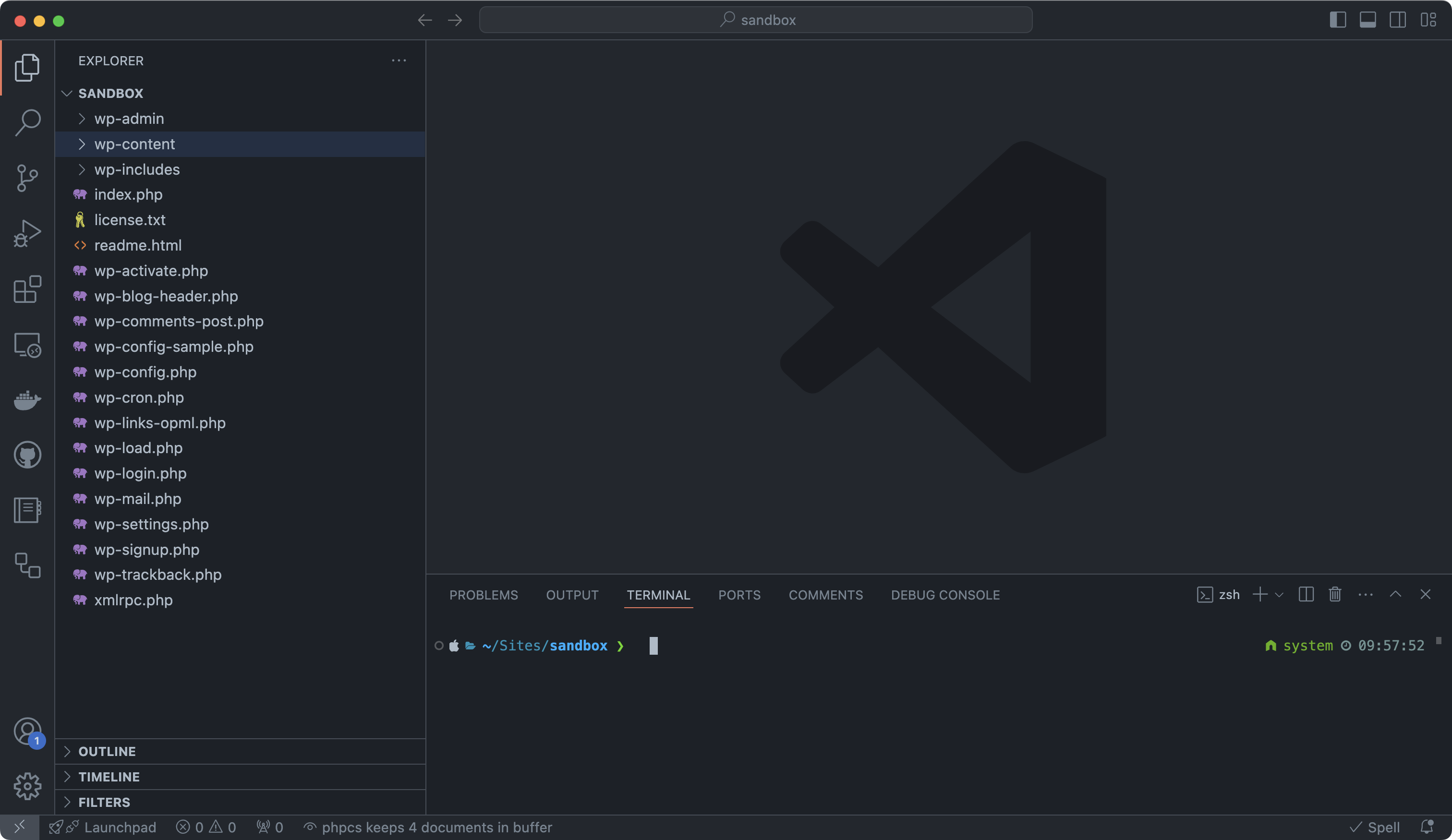Open wp-config-sample.php file
The image size is (1452, 840).
tap(240, 347)
